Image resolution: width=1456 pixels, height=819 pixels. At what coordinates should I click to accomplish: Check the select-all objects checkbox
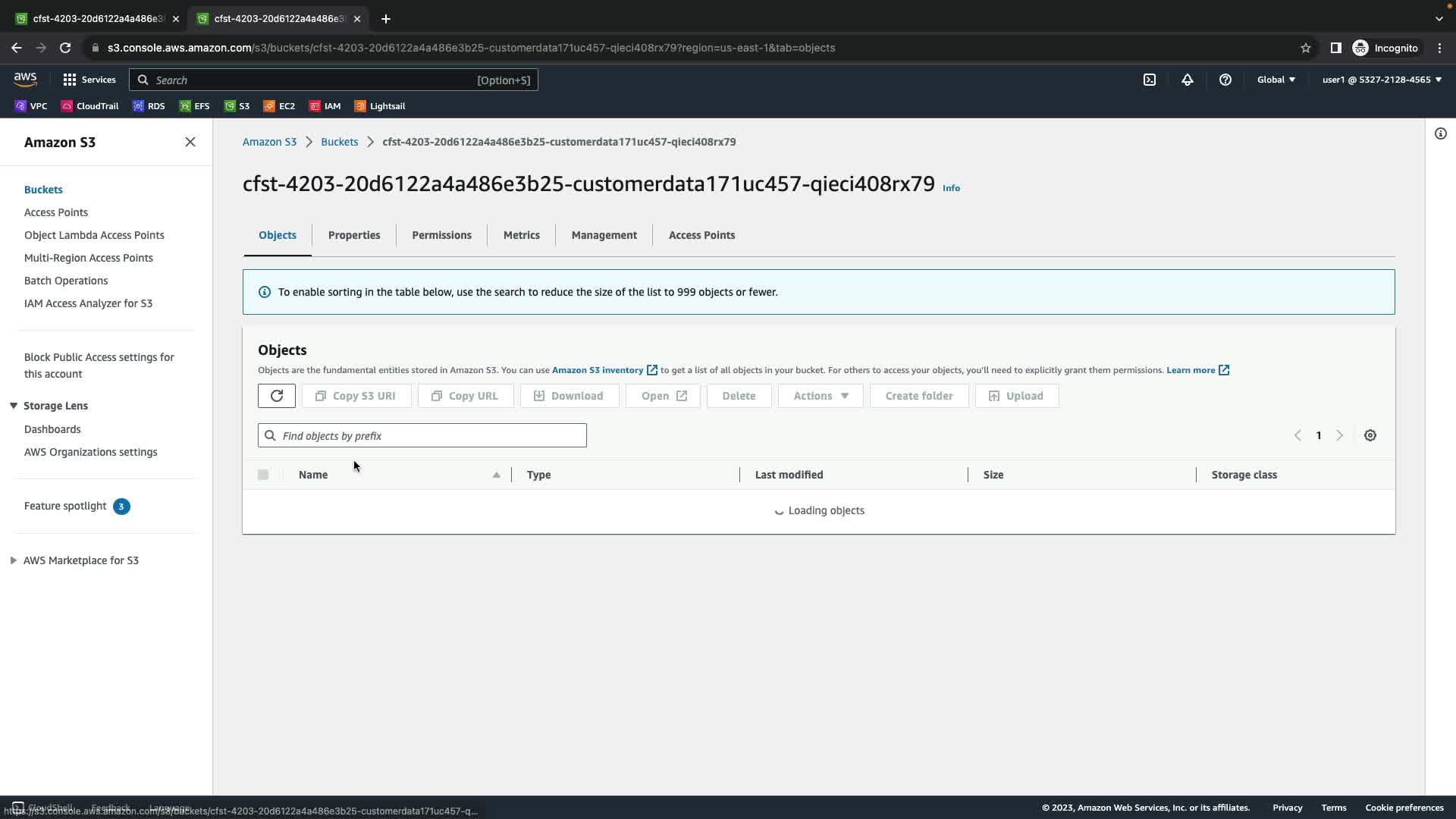[x=263, y=475]
